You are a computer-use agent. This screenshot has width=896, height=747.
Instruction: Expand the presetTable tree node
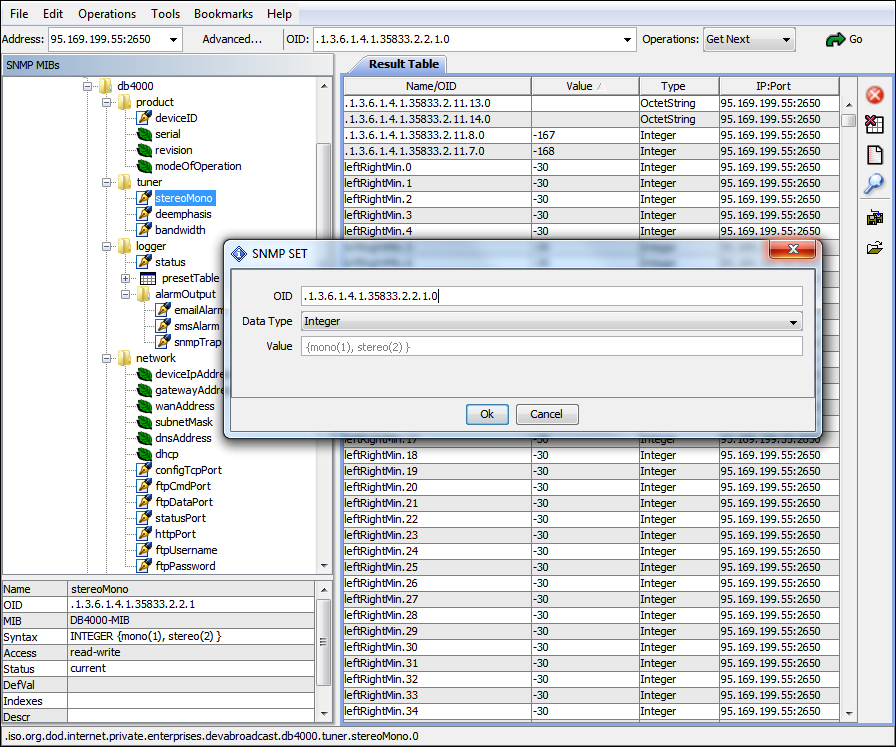pos(126,278)
